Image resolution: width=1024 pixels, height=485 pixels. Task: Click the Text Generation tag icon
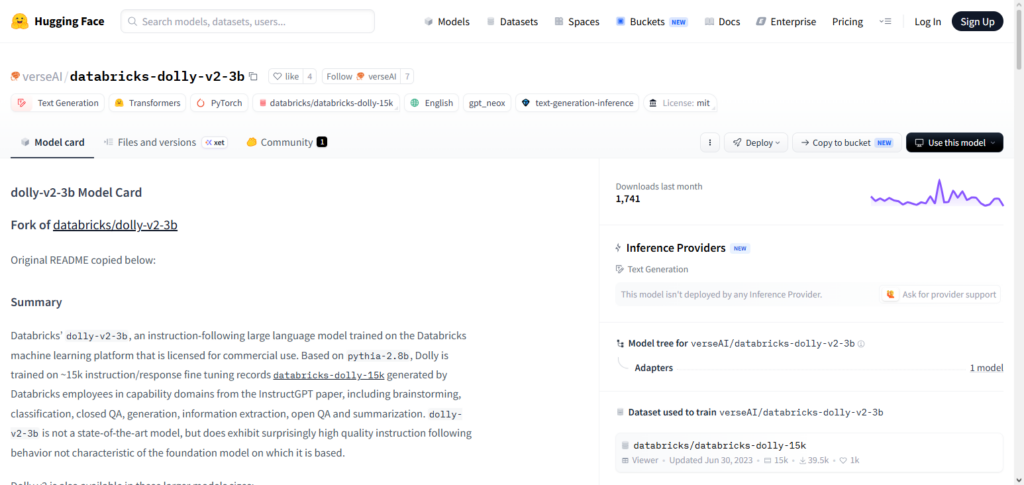pyautogui.click(x=22, y=103)
